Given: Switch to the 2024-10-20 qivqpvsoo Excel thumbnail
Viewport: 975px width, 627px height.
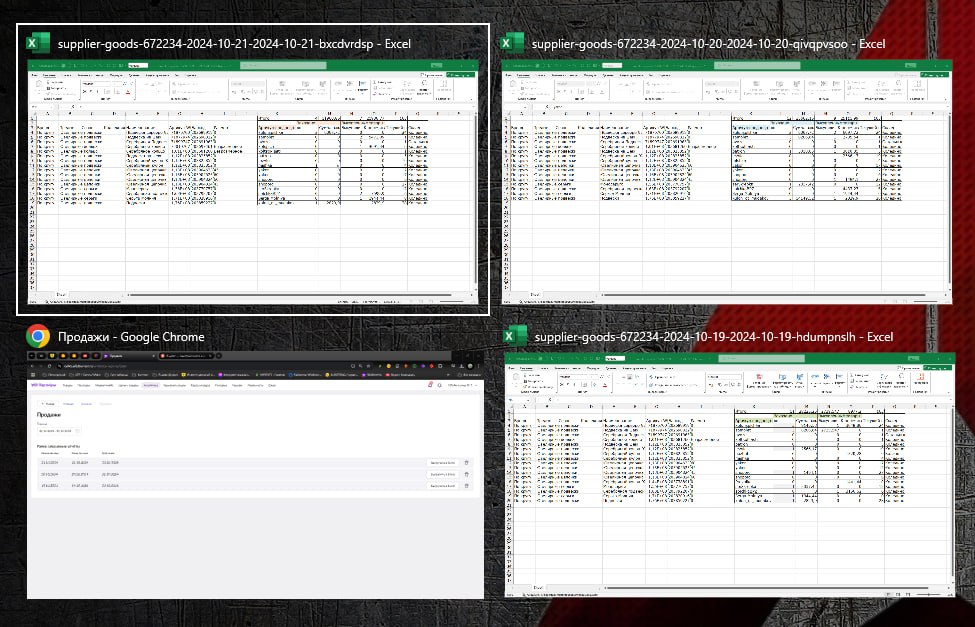Looking at the screenshot, I should coord(727,182).
